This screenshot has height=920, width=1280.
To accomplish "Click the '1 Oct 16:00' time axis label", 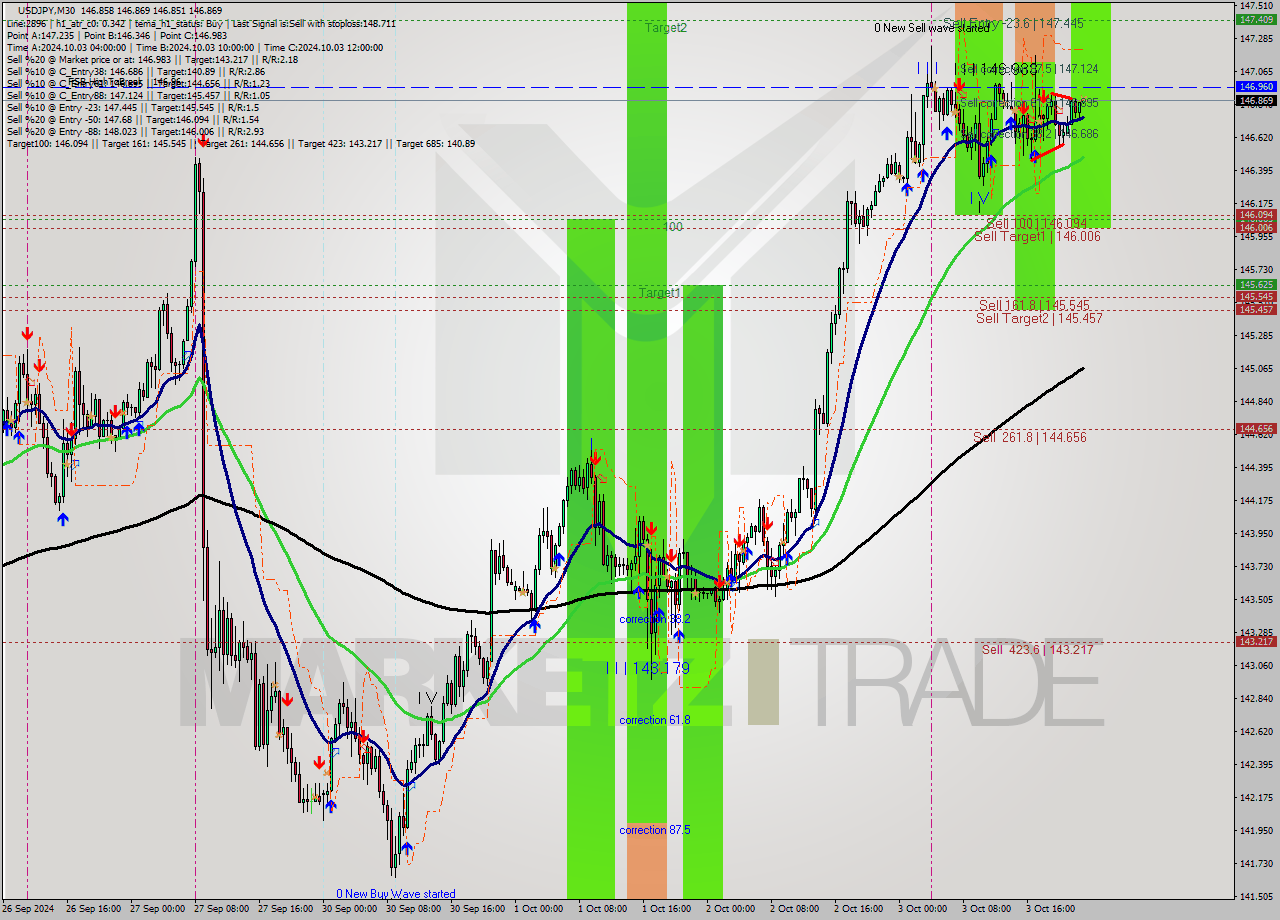I will tap(666, 909).
